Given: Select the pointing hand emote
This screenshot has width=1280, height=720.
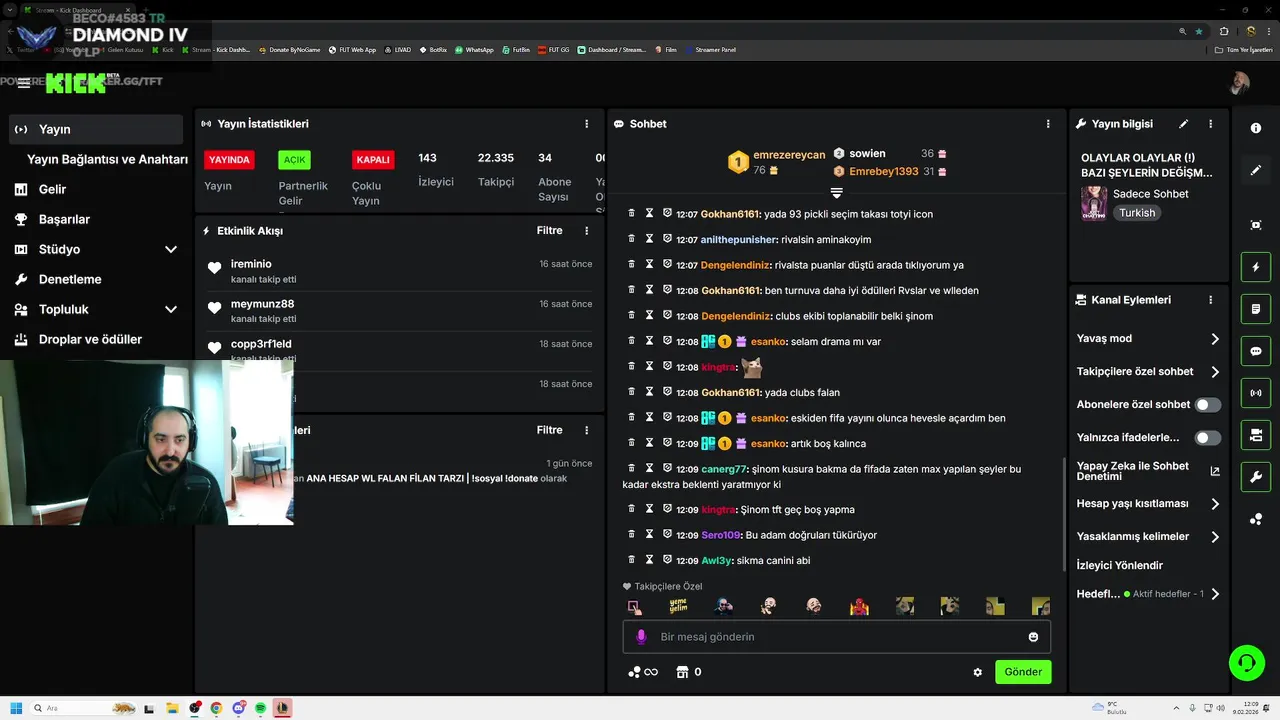Looking at the screenshot, I should tap(634, 606).
